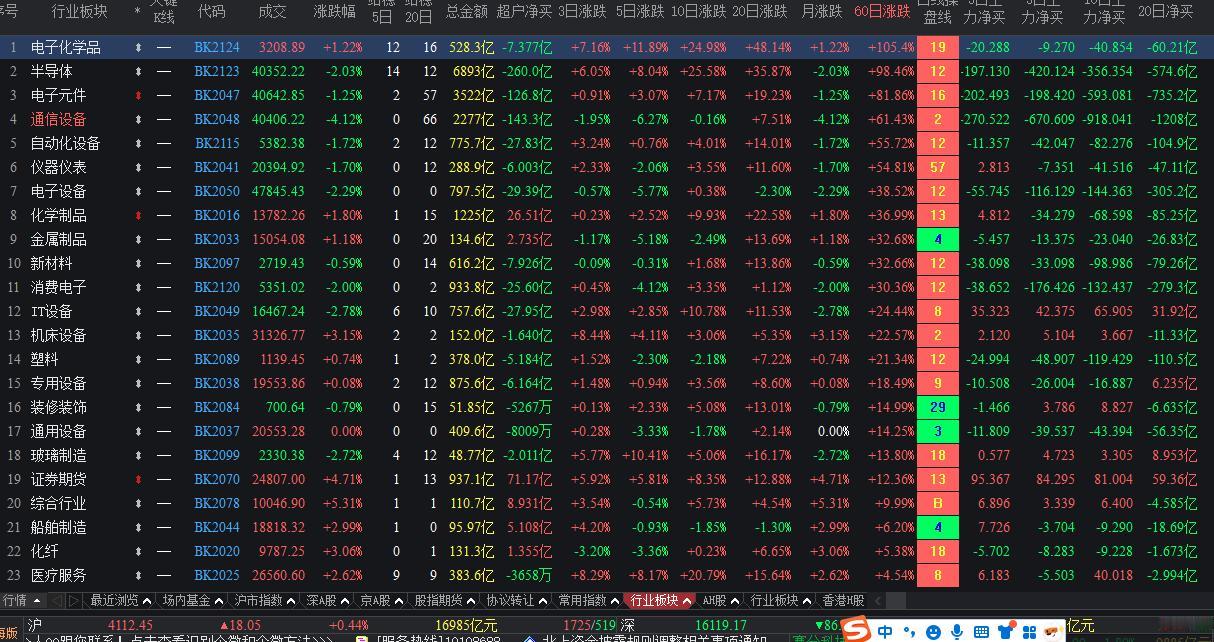Click the K-line dash in the 金属制品 row

[164, 239]
